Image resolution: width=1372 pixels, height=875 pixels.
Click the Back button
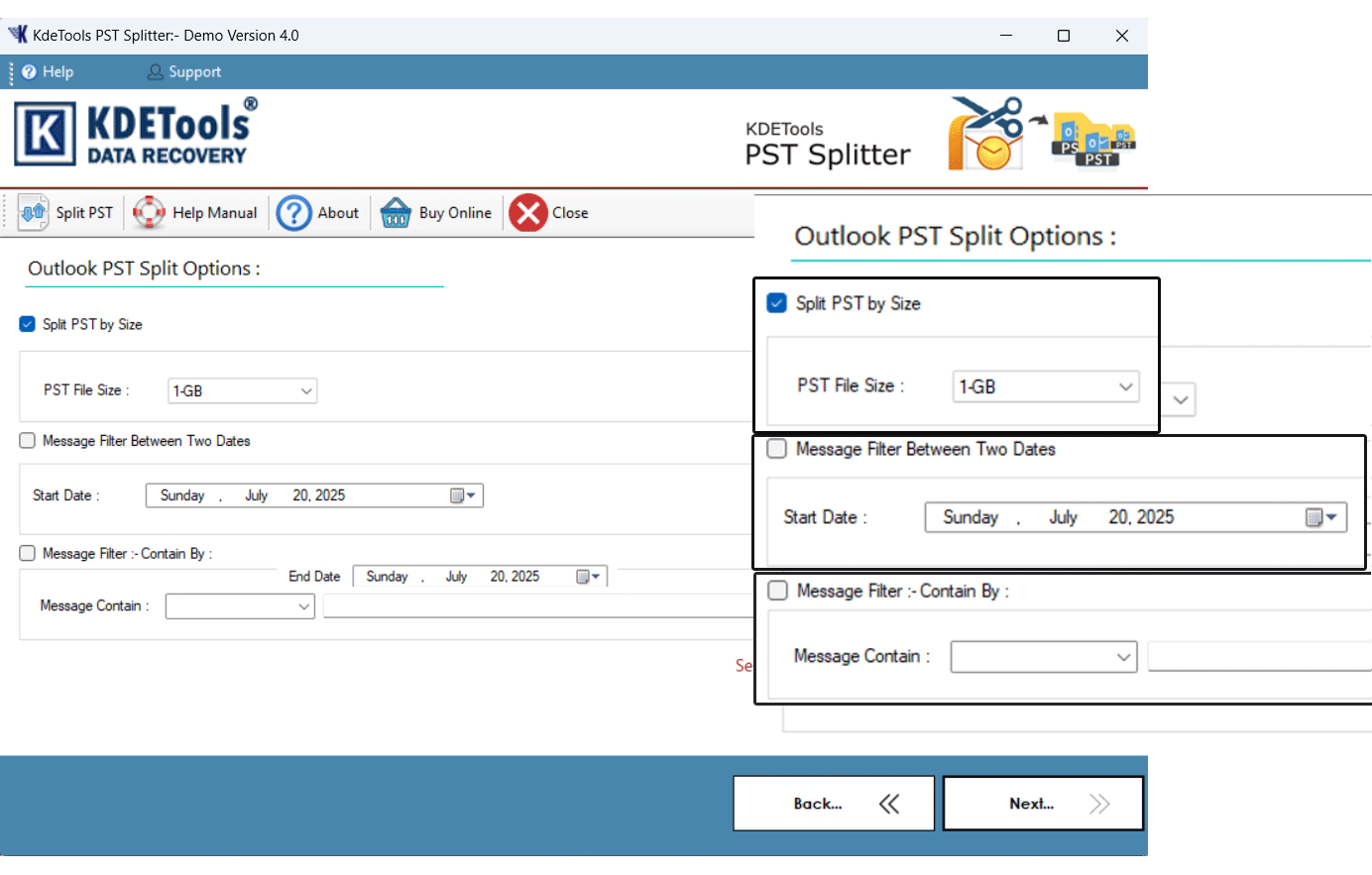(x=833, y=803)
